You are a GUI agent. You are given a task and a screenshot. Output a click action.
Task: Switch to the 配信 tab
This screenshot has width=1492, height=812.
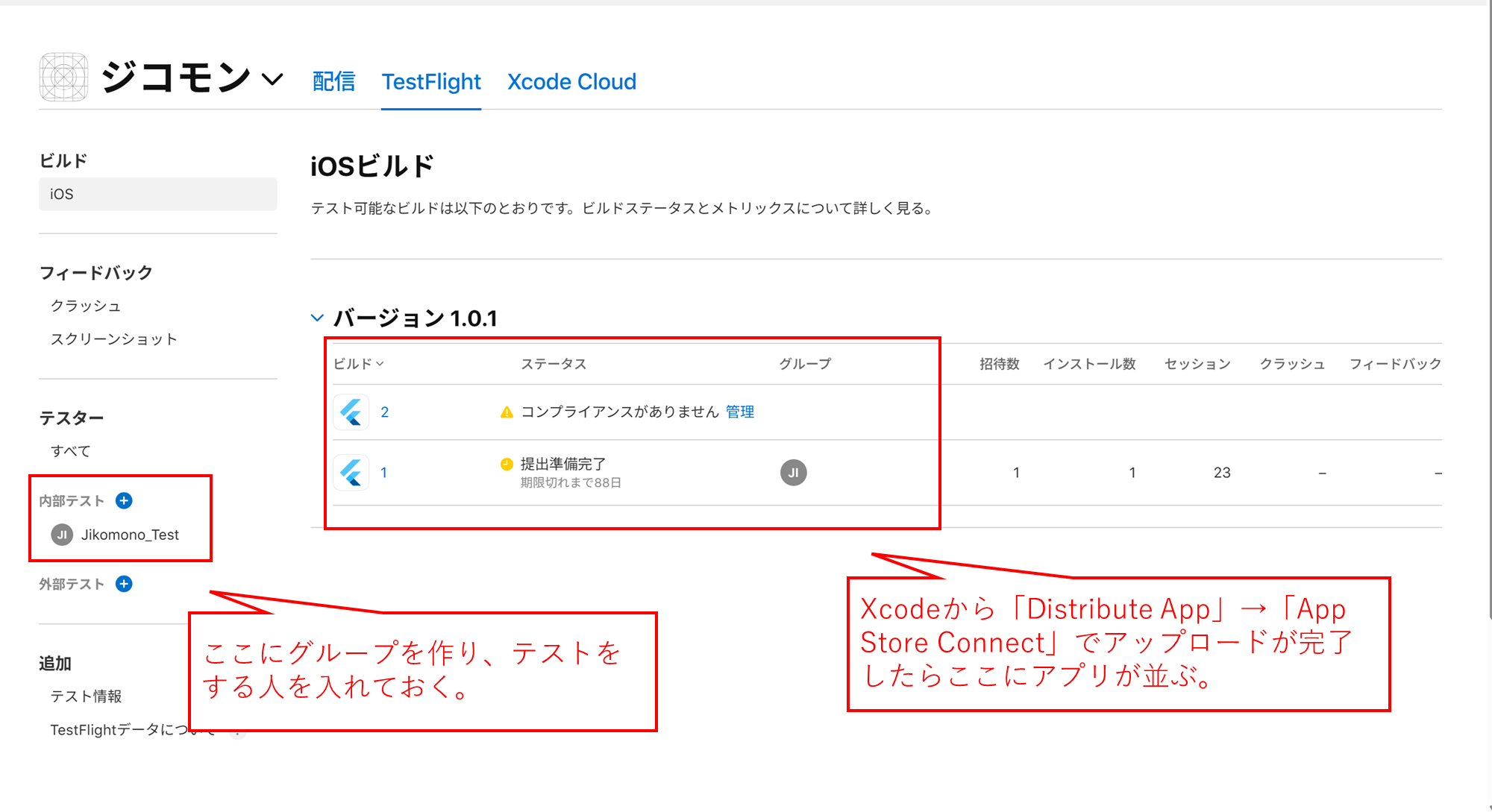[333, 82]
